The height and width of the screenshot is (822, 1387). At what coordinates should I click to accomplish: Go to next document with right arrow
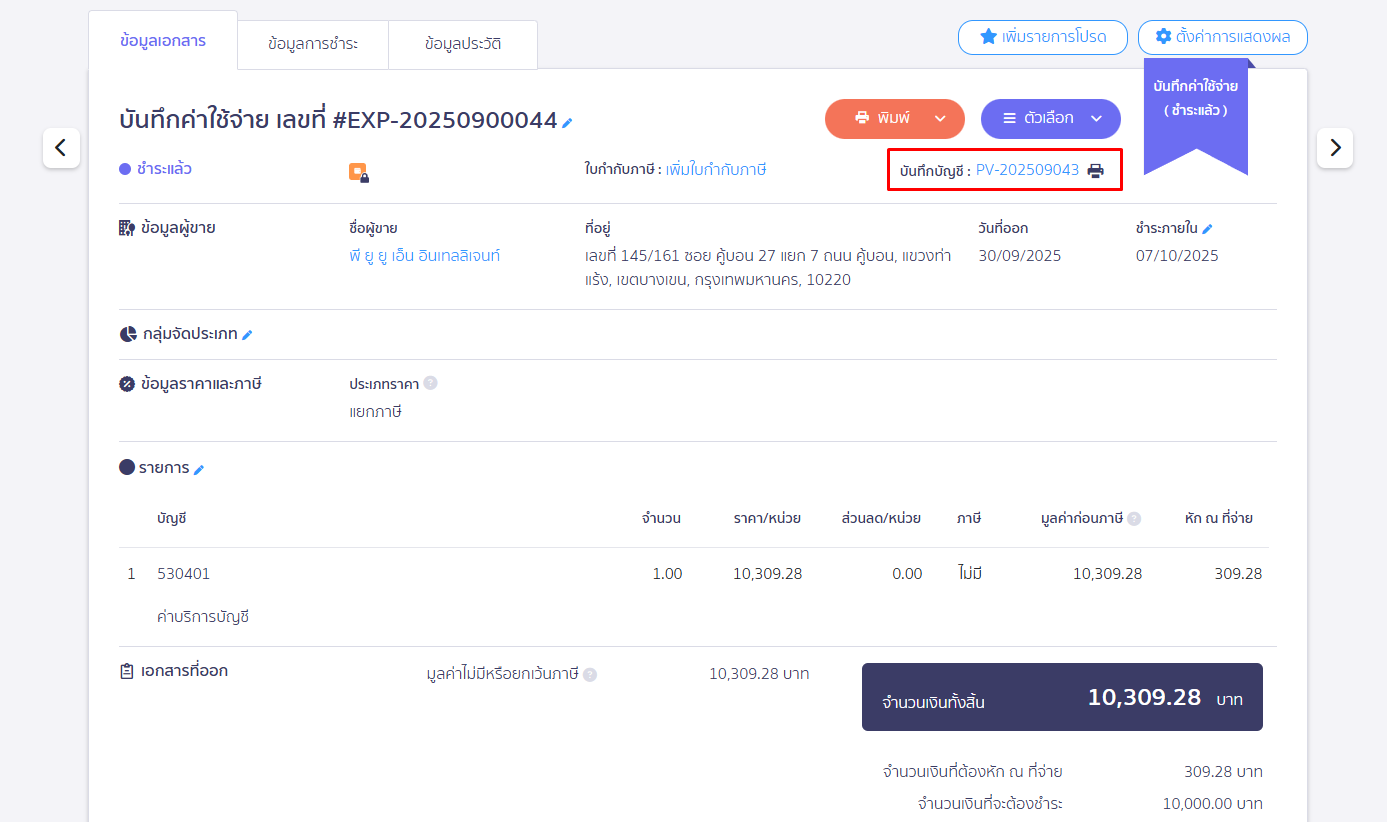click(x=1334, y=148)
